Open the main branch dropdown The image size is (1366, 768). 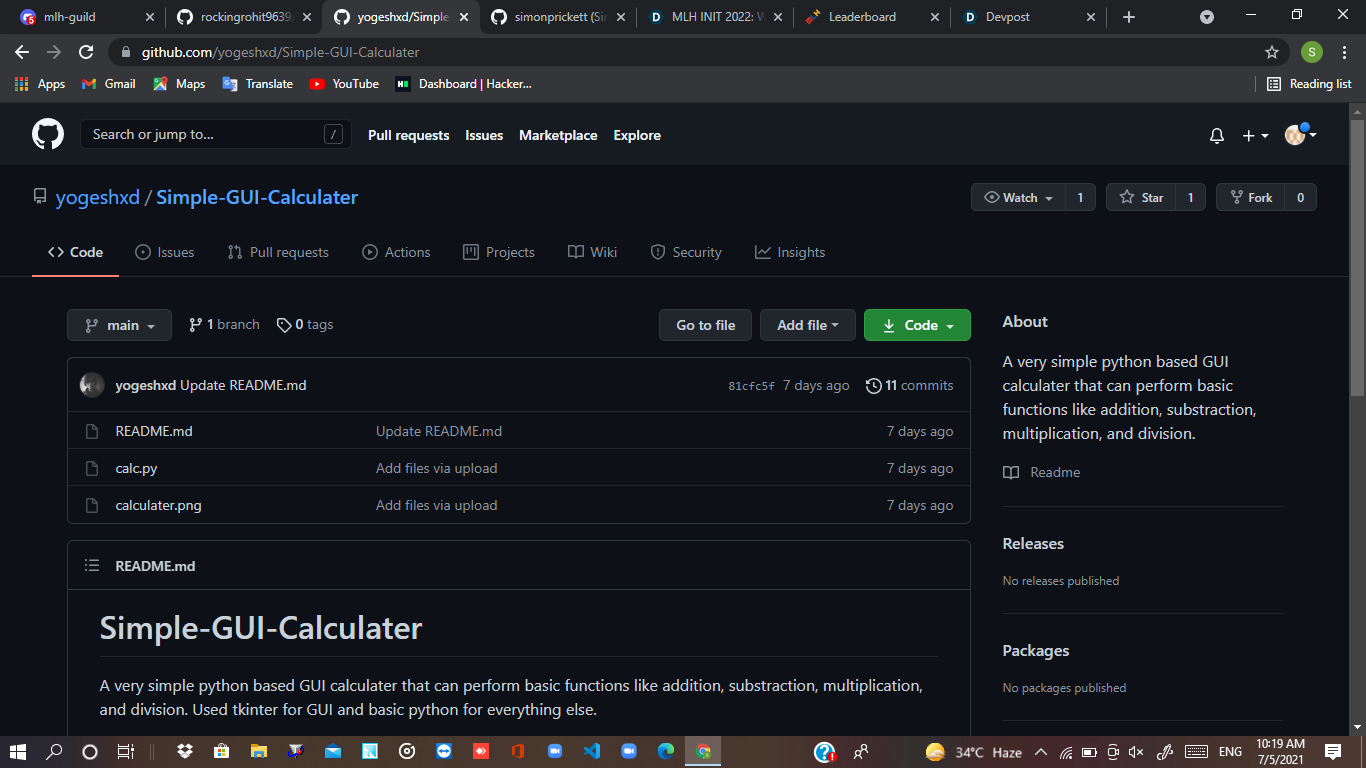coord(119,324)
